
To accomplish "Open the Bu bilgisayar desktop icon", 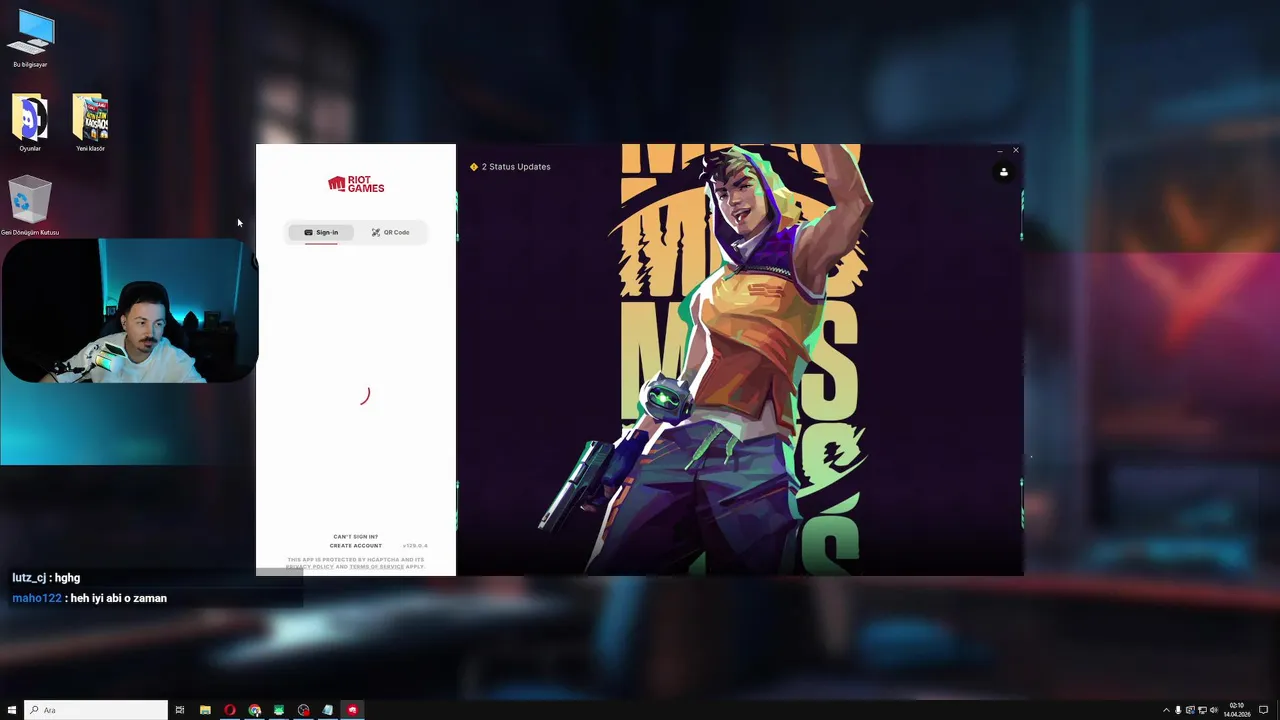I will 30,40.
